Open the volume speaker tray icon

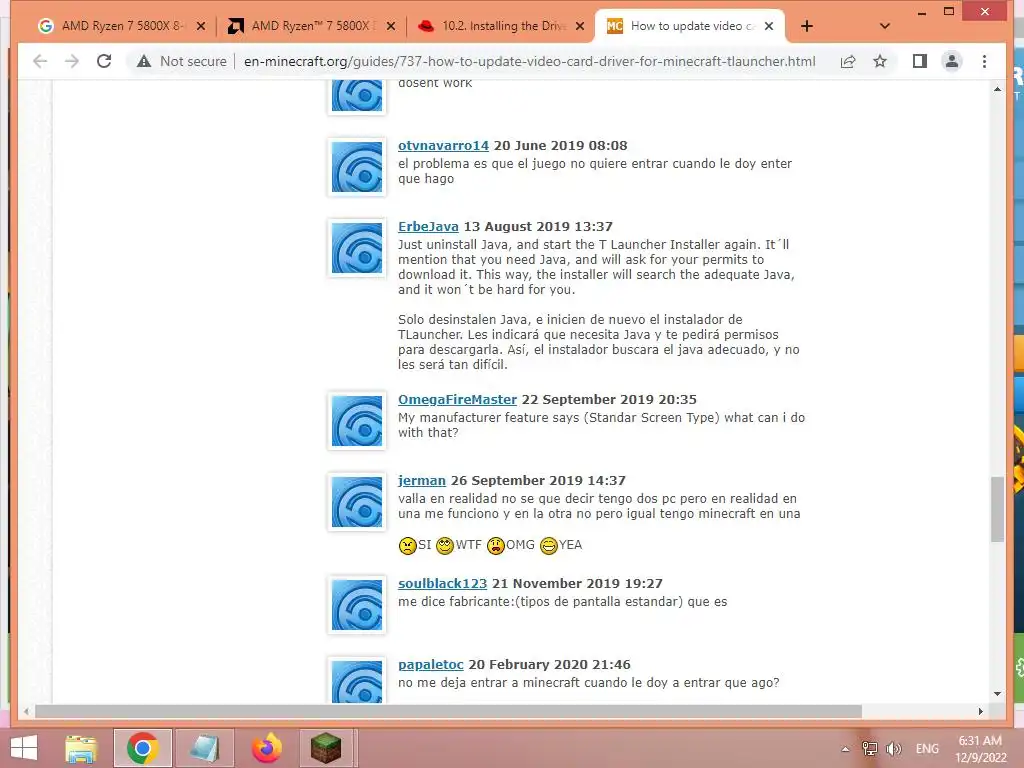pyautogui.click(x=893, y=749)
